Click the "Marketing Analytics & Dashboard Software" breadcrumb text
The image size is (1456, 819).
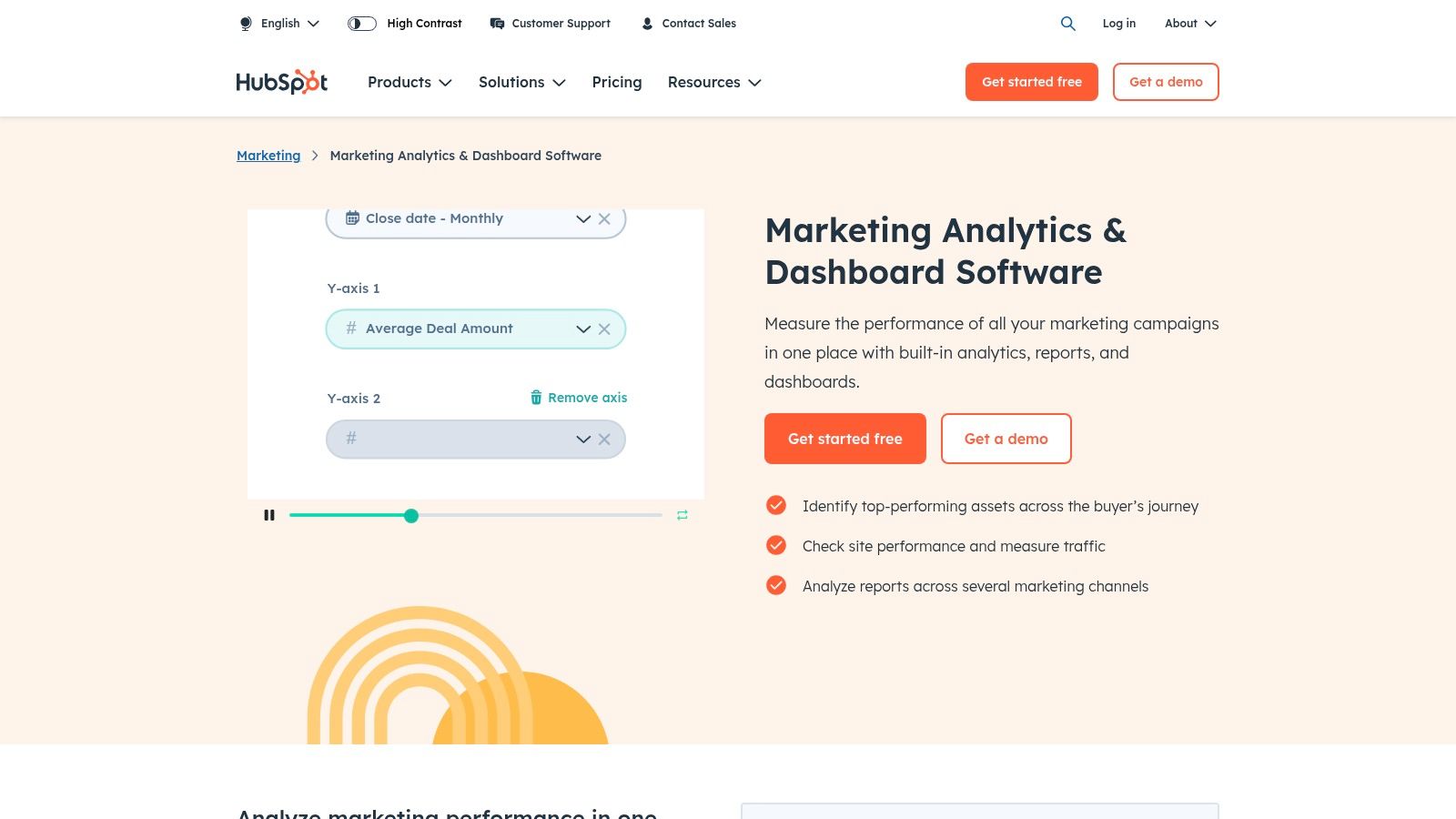pyautogui.click(x=466, y=156)
